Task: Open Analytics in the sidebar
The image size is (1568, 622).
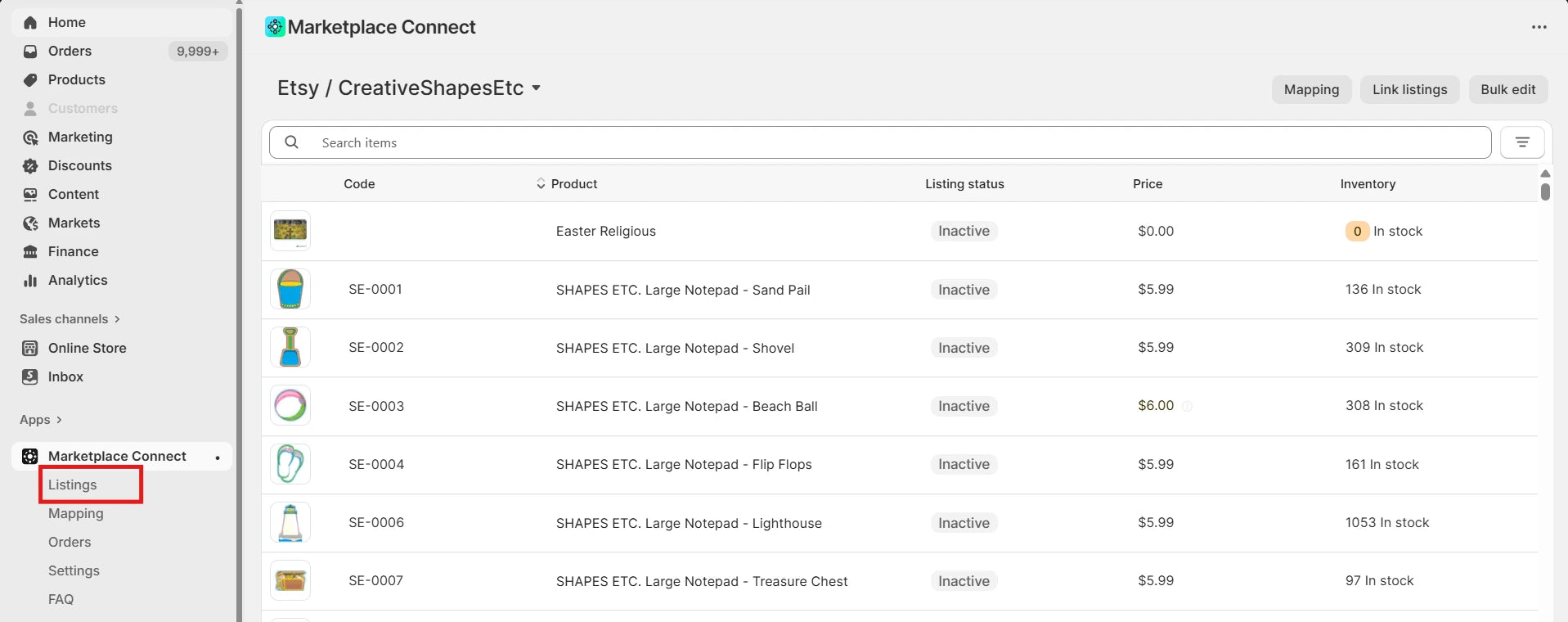Action: pos(78,281)
